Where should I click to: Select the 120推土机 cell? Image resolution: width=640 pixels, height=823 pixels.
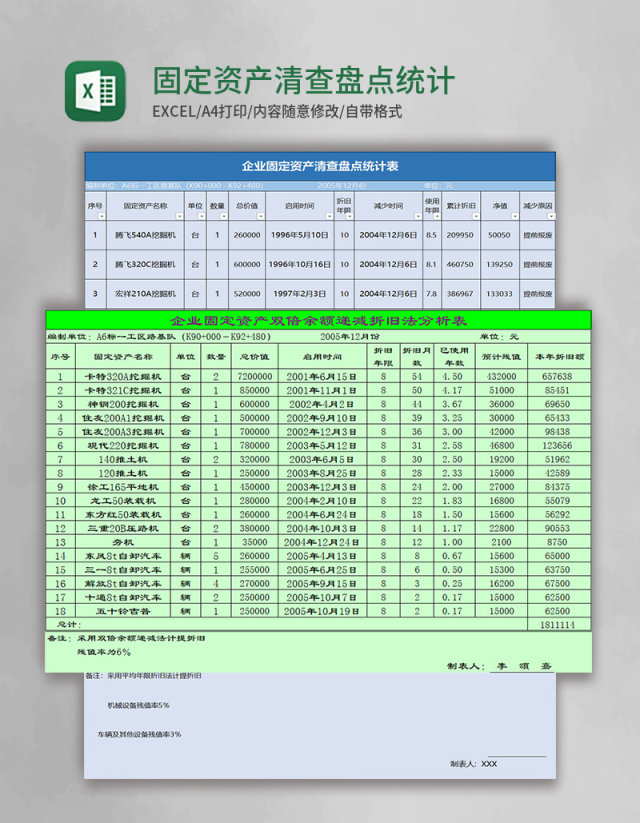tap(123, 473)
